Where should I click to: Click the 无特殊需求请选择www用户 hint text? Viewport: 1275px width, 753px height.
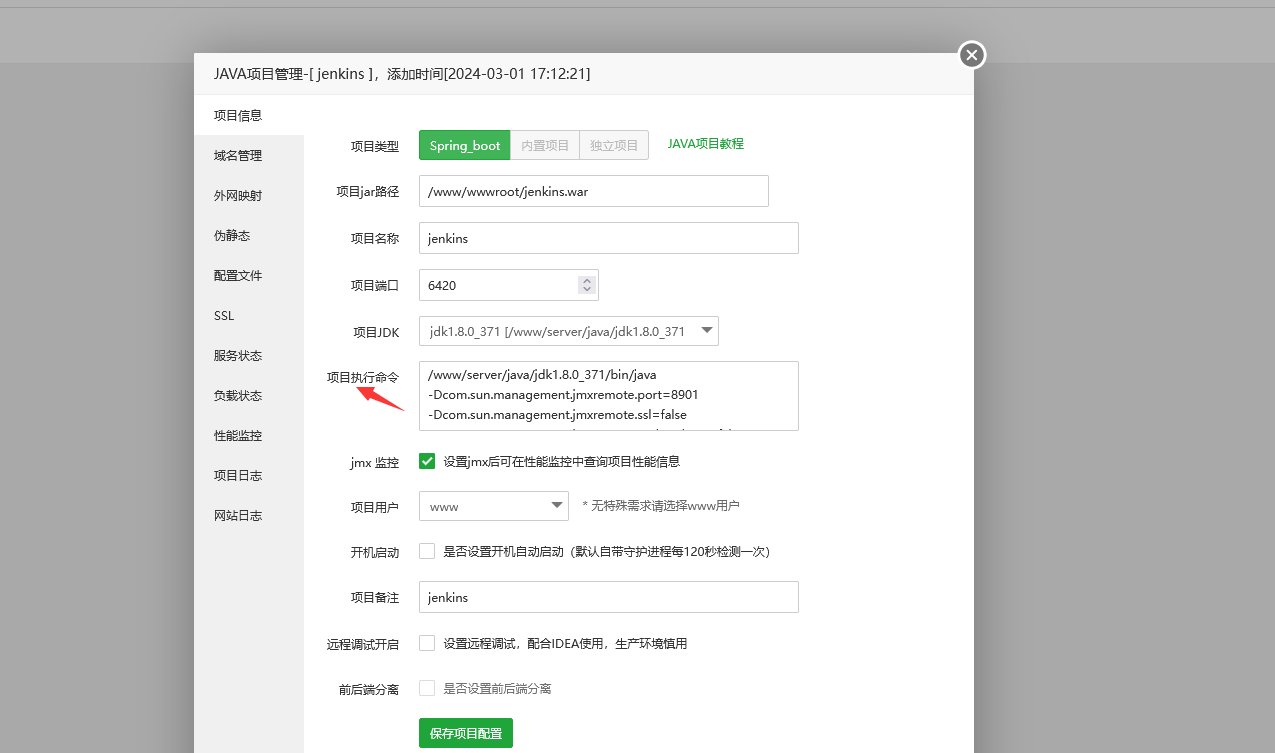pyautogui.click(x=661, y=506)
